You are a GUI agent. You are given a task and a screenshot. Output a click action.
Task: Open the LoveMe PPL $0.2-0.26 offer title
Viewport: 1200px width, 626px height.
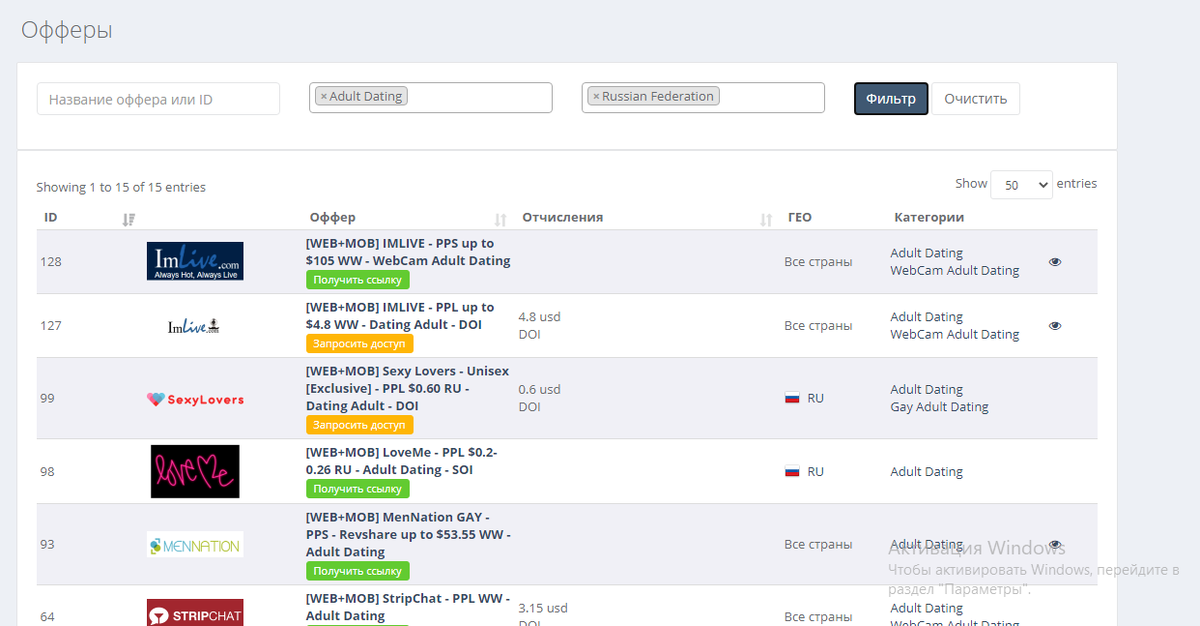(401, 461)
